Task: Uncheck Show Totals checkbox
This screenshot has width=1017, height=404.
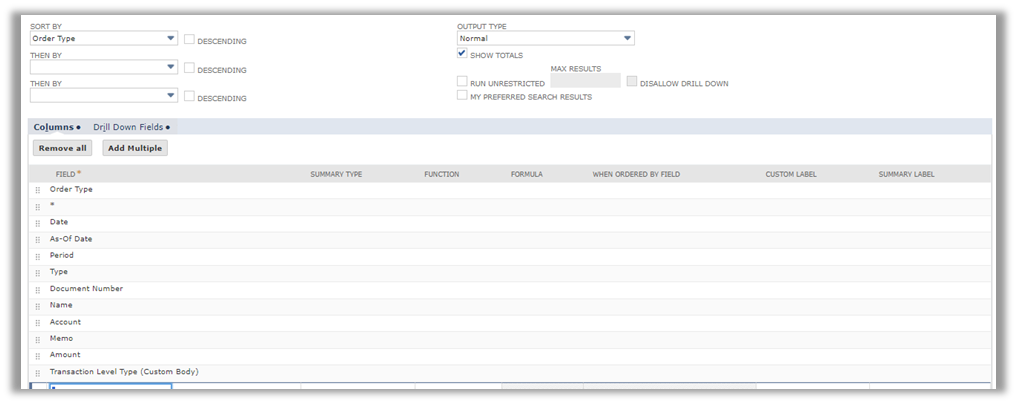Action: [462, 54]
